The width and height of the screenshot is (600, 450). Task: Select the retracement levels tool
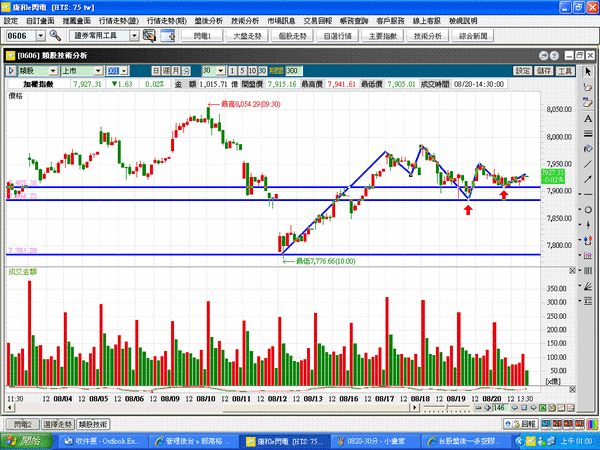[588, 301]
